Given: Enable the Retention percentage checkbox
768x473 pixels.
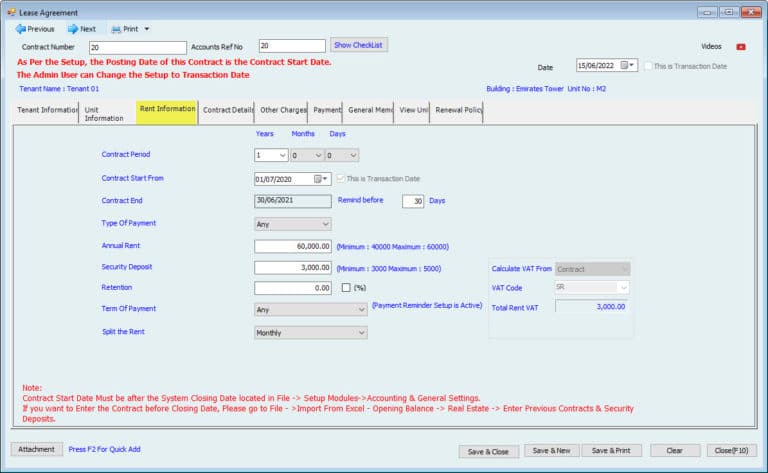Looking at the screenshot, I should pos(346,288).
